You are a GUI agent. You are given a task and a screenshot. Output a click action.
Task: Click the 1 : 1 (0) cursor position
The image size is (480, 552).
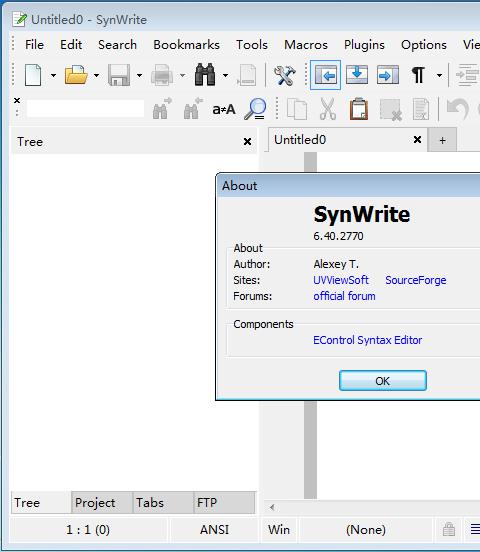coord(88,530)
